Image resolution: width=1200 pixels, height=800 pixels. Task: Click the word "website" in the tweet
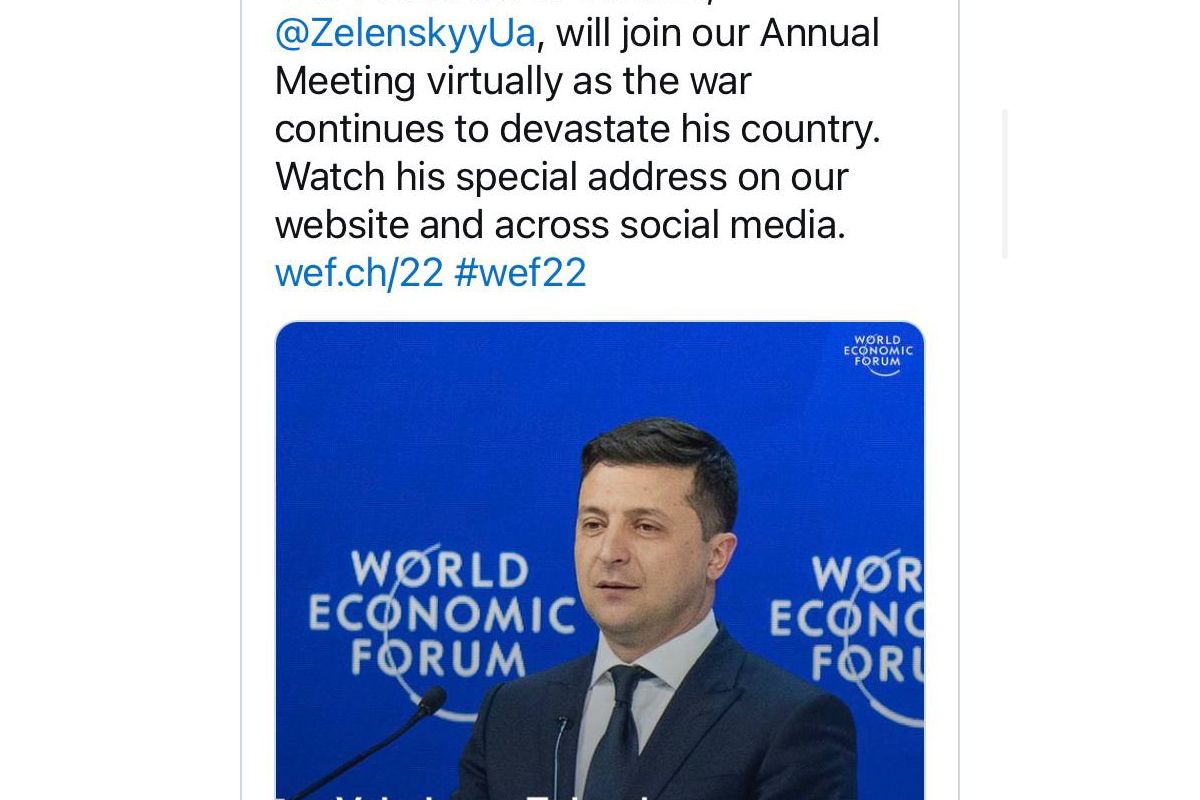341,225
